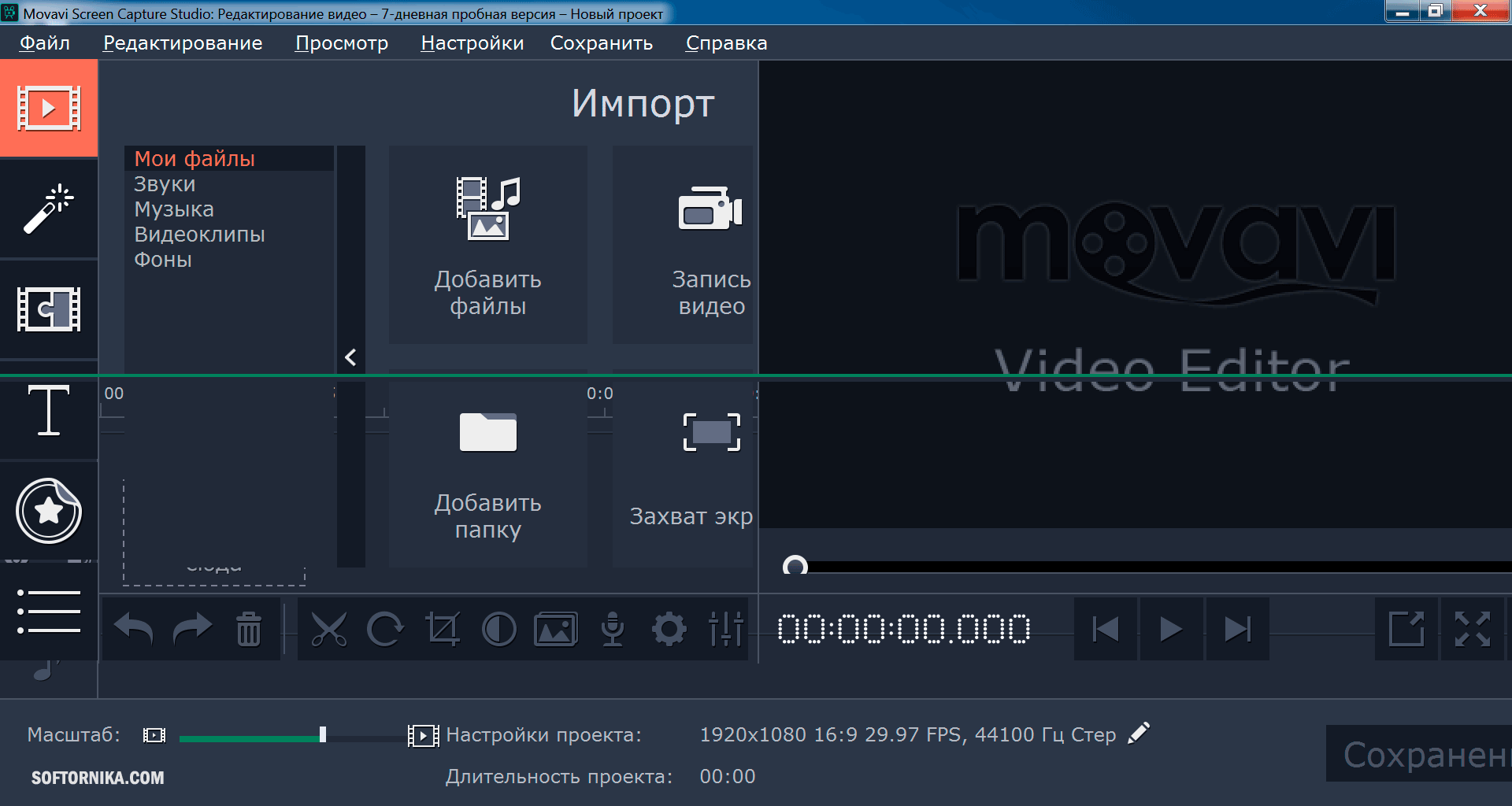1512x806 pixels.
Task: Click Добавить файлы button
Action: pyautogui.click(x=488, y=245)
